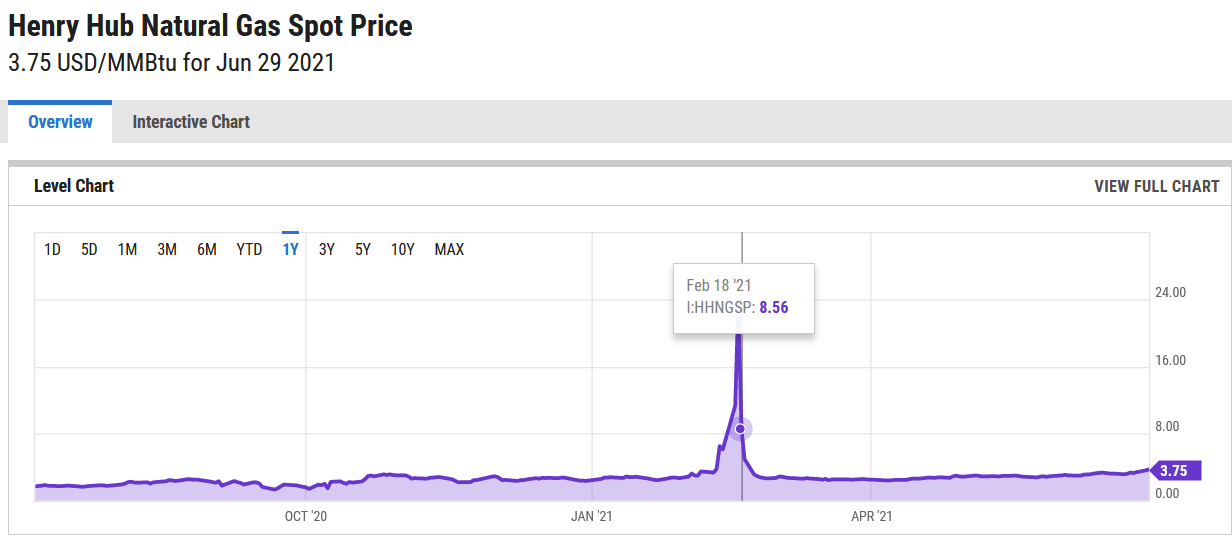Viewport: 1232px width, 537px height.
Task: Switch chart to 5Y range
Action: [x=363, y=250]
